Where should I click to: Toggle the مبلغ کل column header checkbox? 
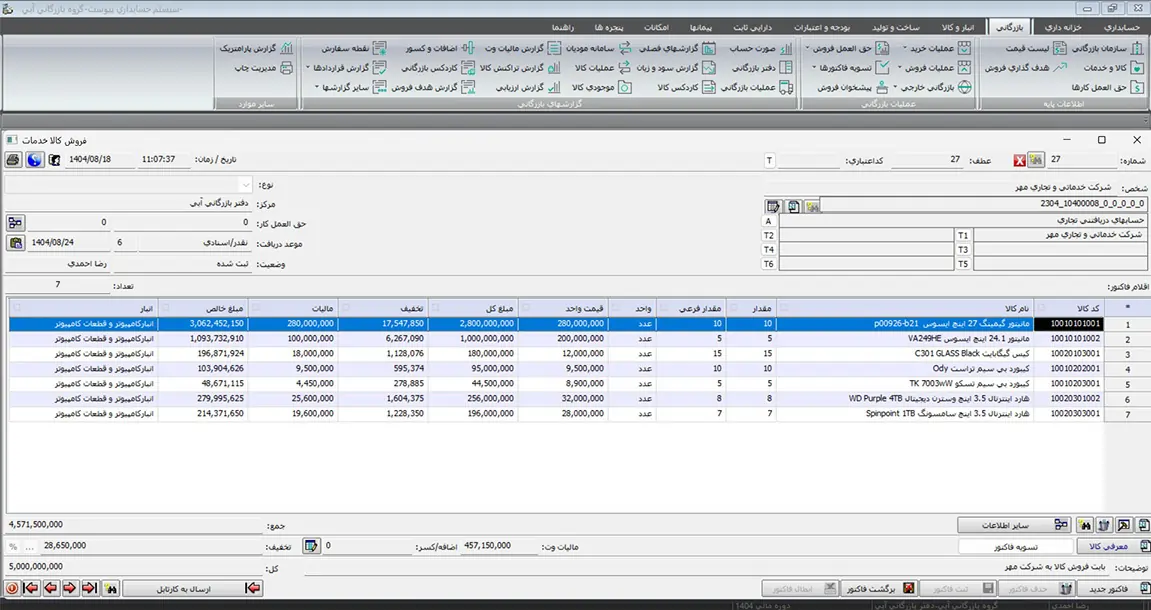(x=434, y=307)
